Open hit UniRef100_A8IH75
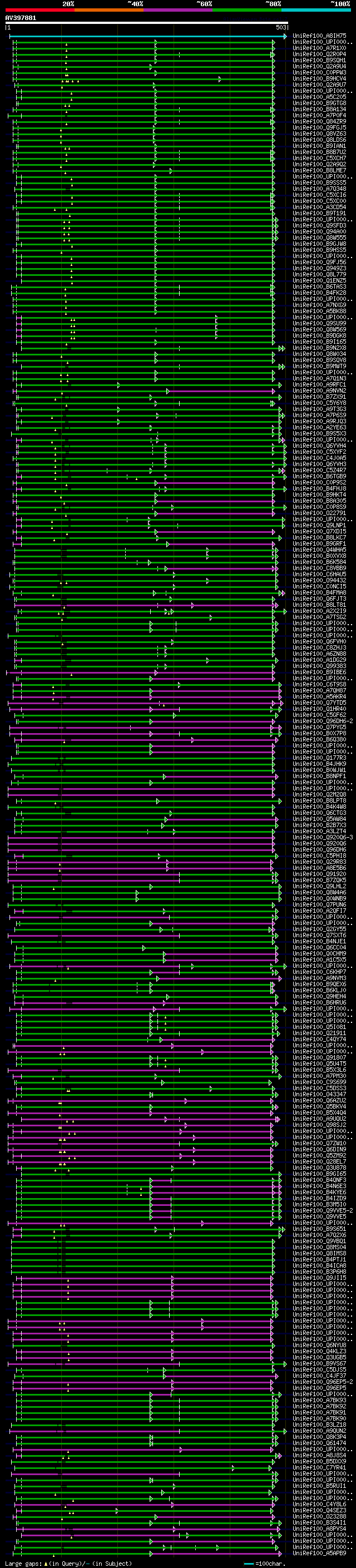 (319, 36)
